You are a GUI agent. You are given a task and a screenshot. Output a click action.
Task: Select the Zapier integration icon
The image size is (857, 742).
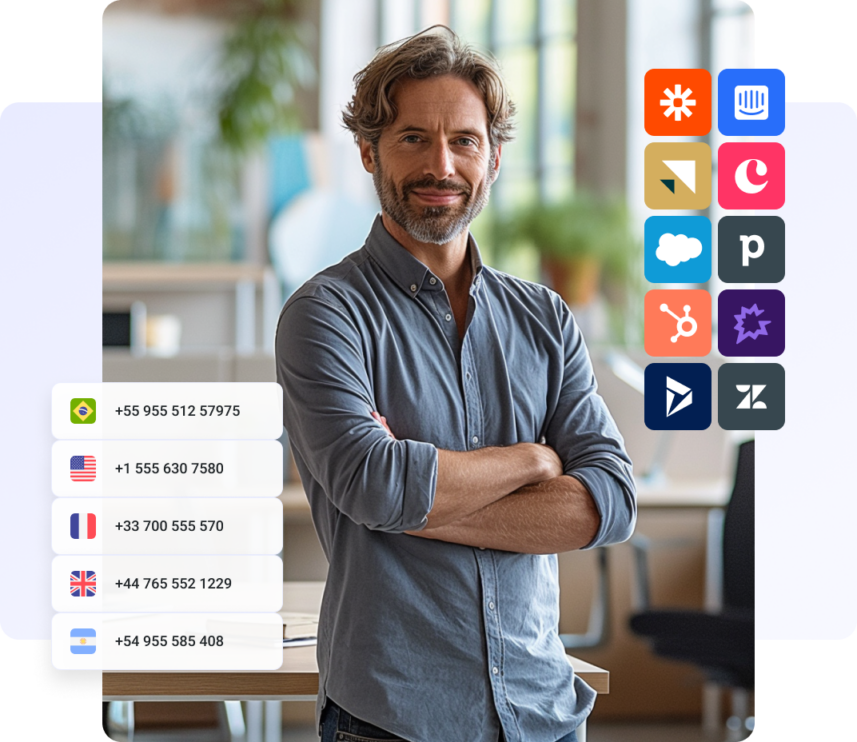678,103
